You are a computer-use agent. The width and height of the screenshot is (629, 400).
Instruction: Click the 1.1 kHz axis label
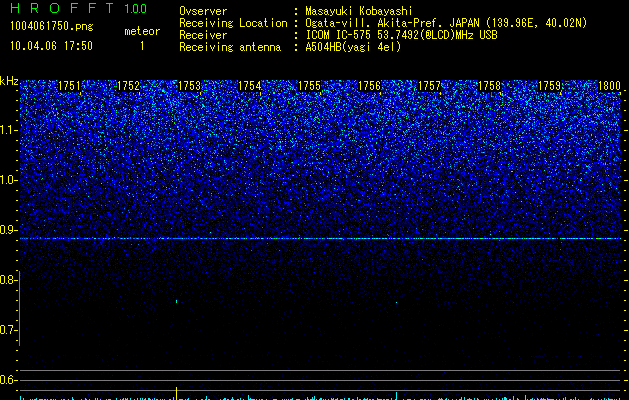(x=9, y=130)
